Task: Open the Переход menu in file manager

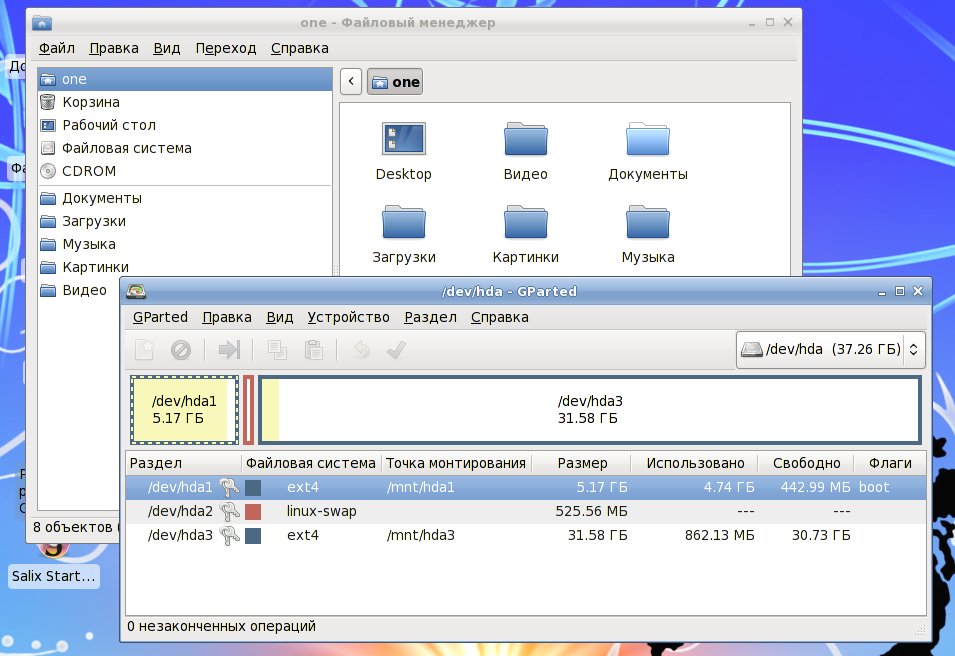Action: click(225, 48)
